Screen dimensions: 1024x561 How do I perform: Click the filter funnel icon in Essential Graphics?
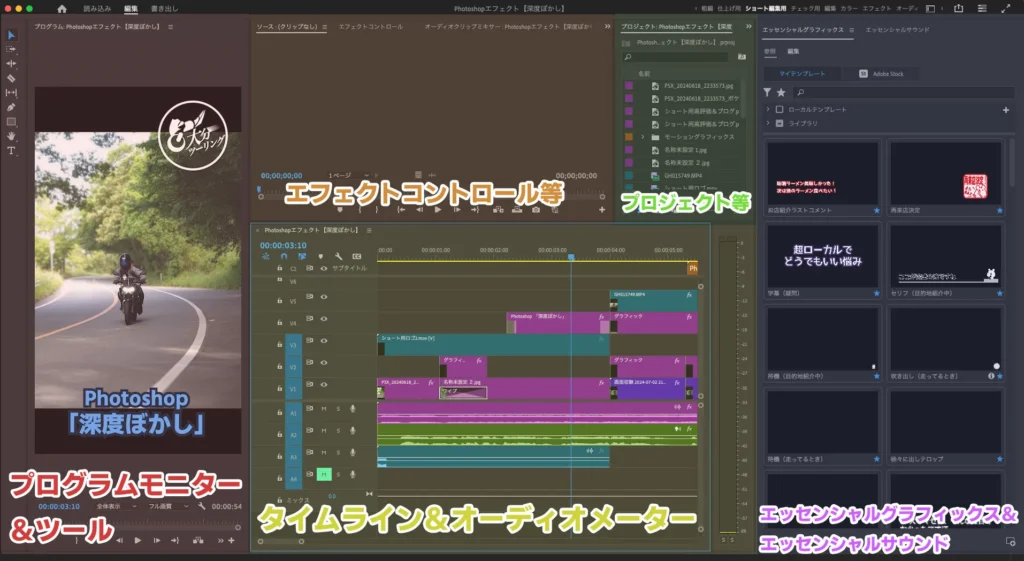tap(767, 92)
